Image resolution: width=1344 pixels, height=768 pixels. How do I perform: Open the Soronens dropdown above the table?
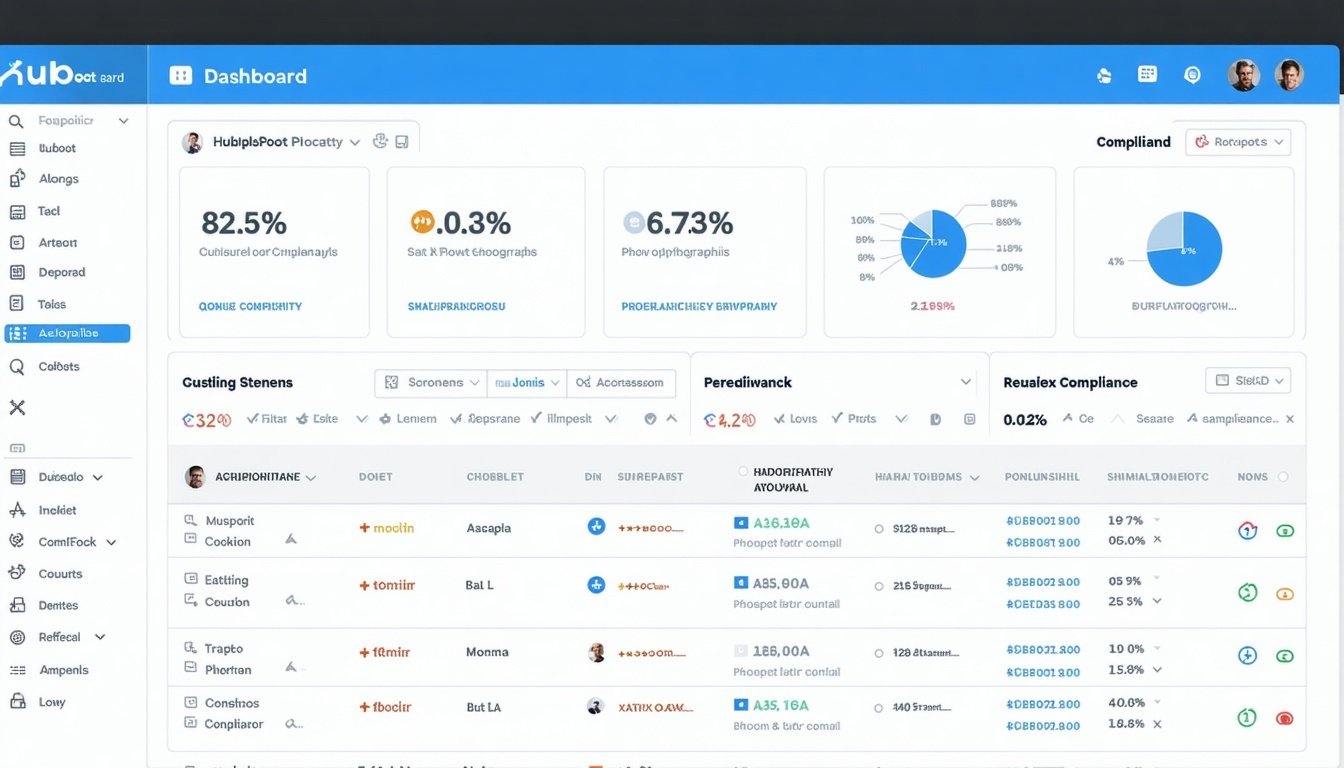(429, 382)
